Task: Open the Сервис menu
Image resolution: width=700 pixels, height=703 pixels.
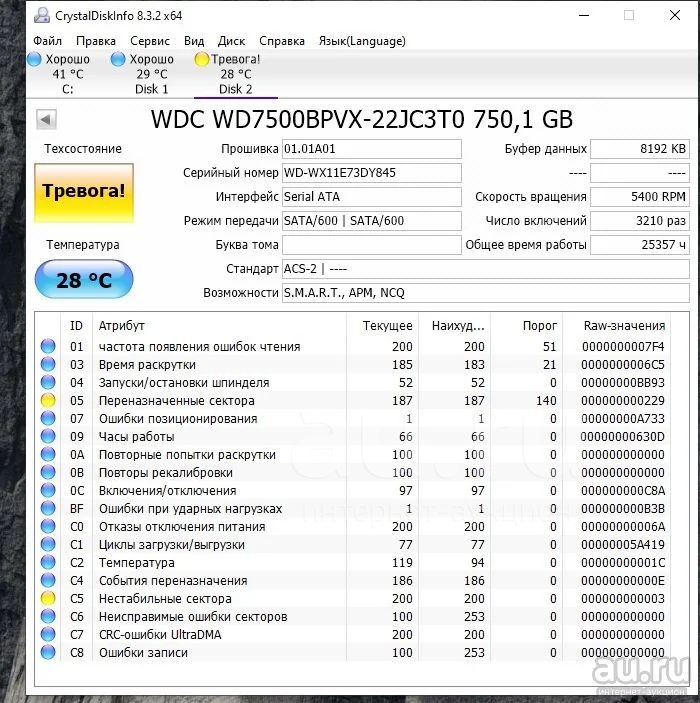Action: 150,41
